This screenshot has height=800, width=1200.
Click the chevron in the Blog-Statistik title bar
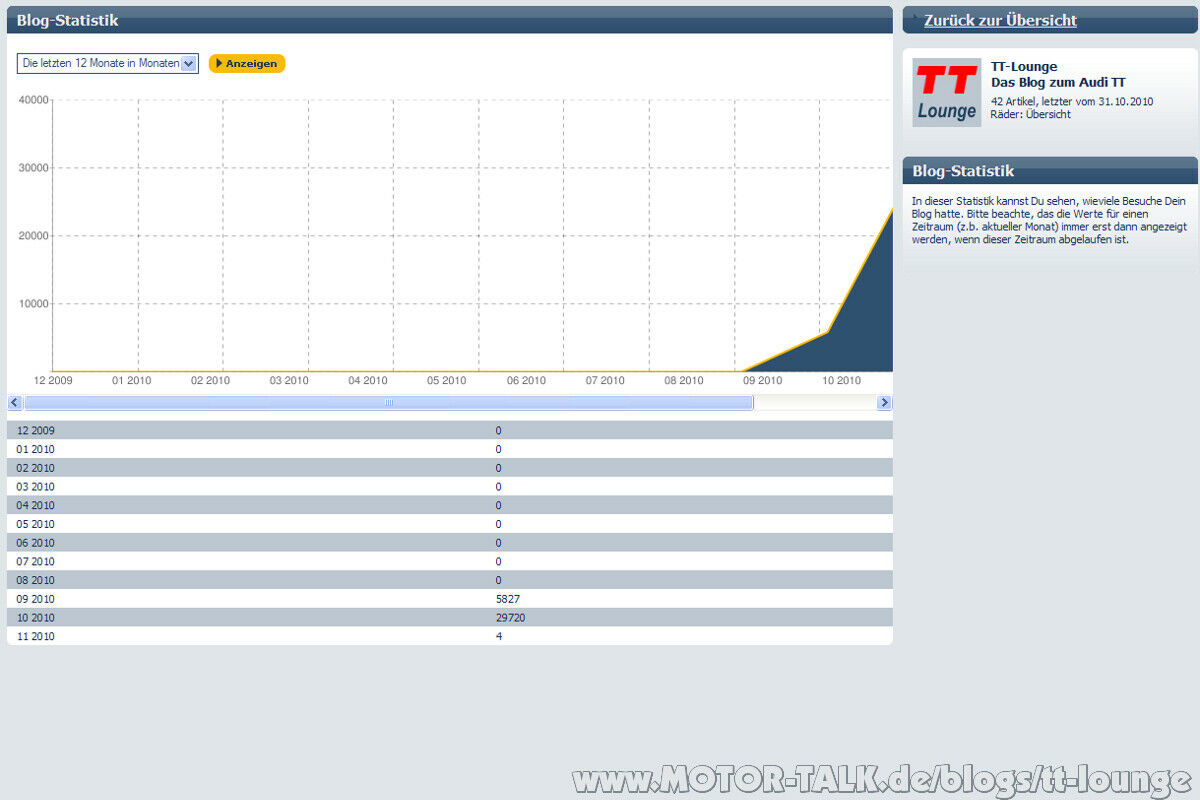(13, 20)
